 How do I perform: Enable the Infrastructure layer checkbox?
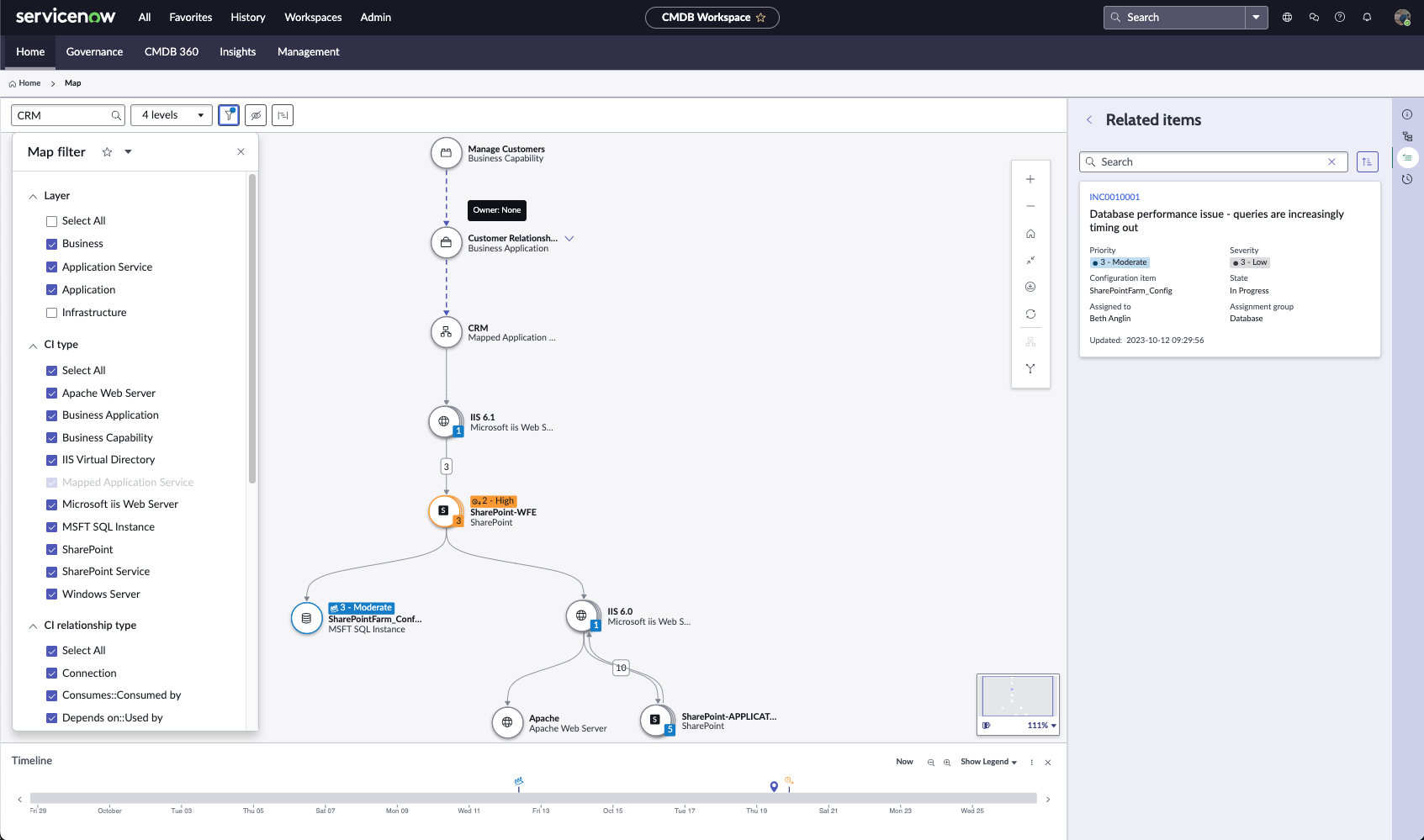pos(52,313)
